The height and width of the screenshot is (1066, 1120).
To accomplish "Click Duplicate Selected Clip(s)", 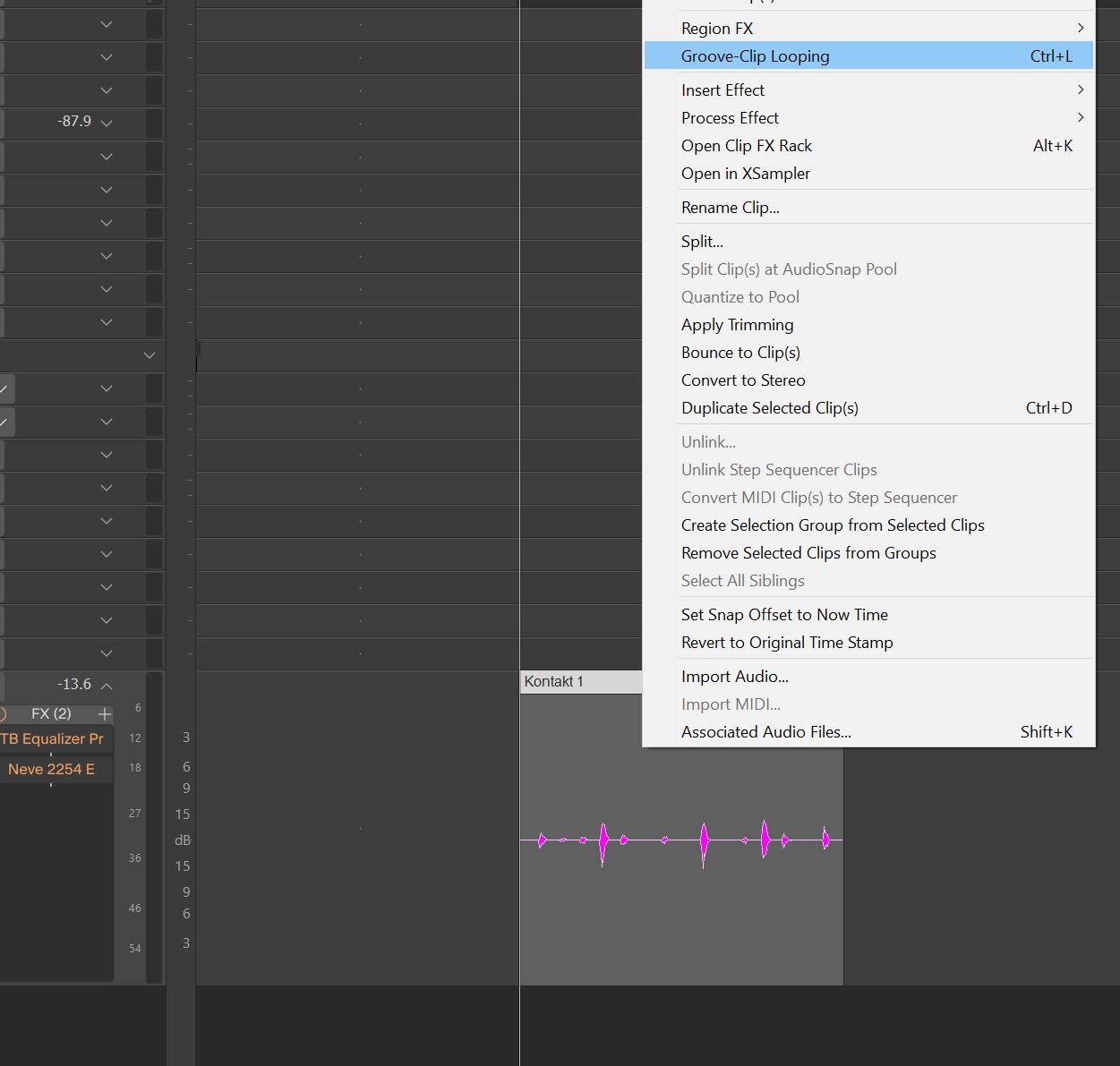I will (x=769, y=408).
